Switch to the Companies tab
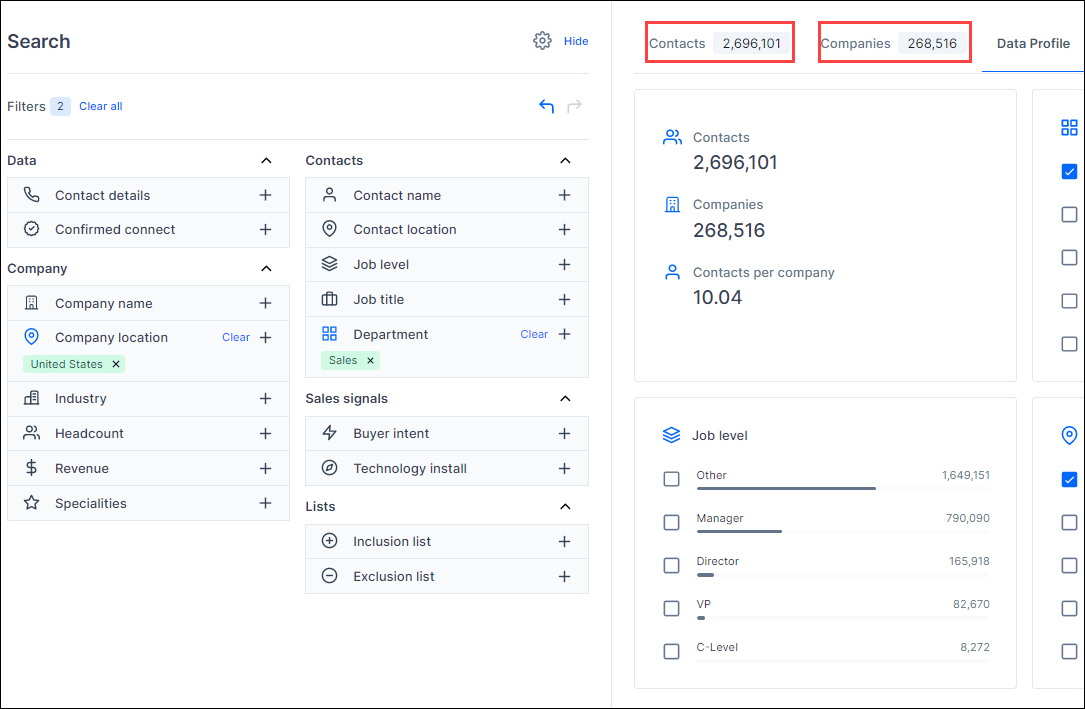Image resolution: width=1085 pixels, height=709 pixels. [894, 43]
